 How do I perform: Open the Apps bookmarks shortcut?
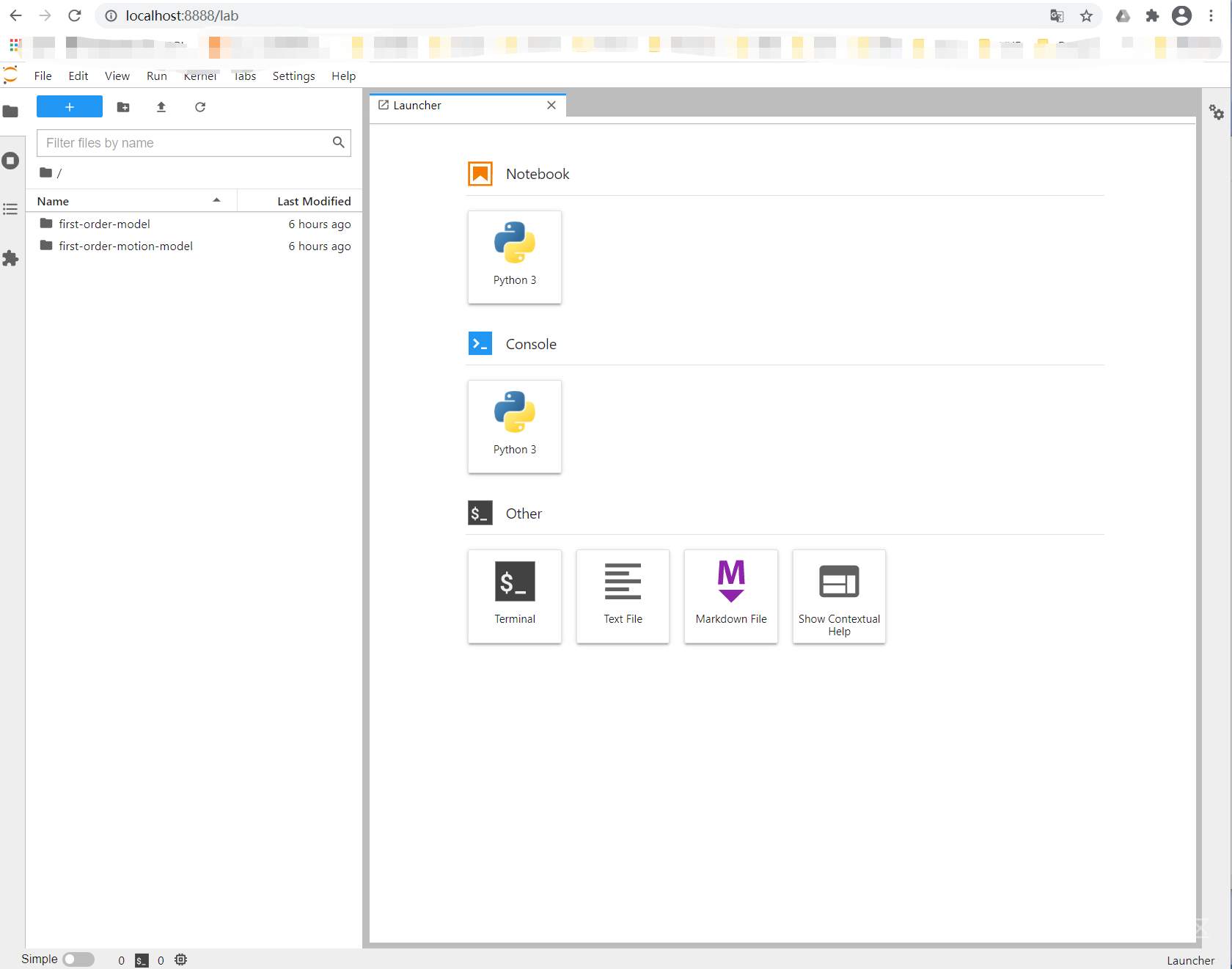[x=15, y=45]
